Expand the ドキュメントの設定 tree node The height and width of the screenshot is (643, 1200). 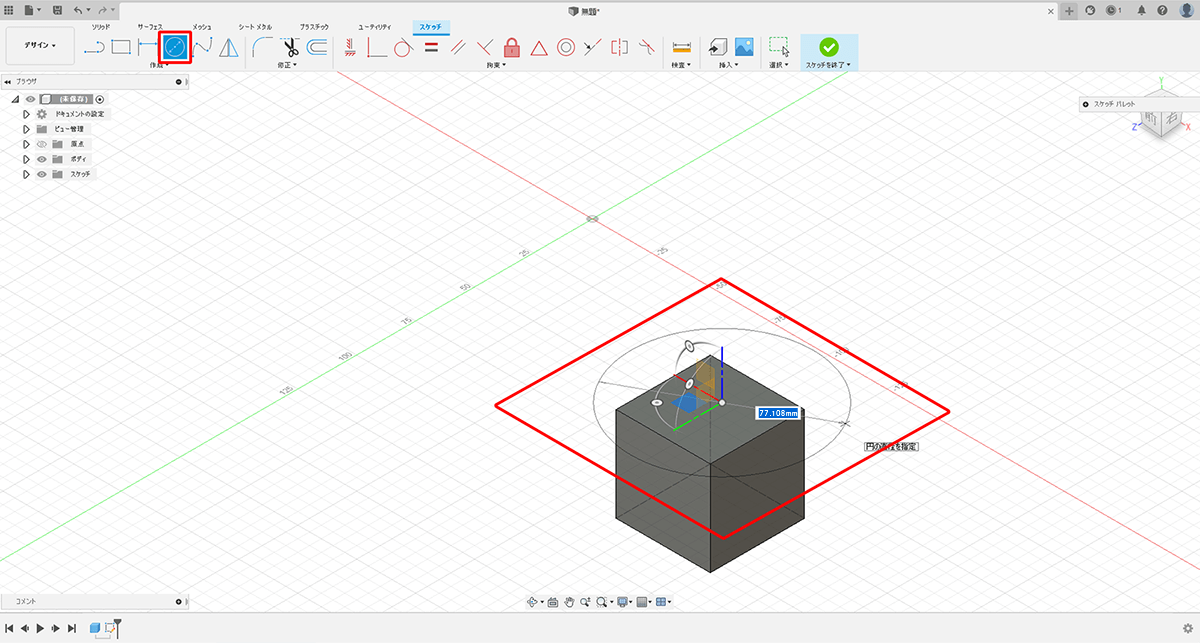tap(27, 114)
